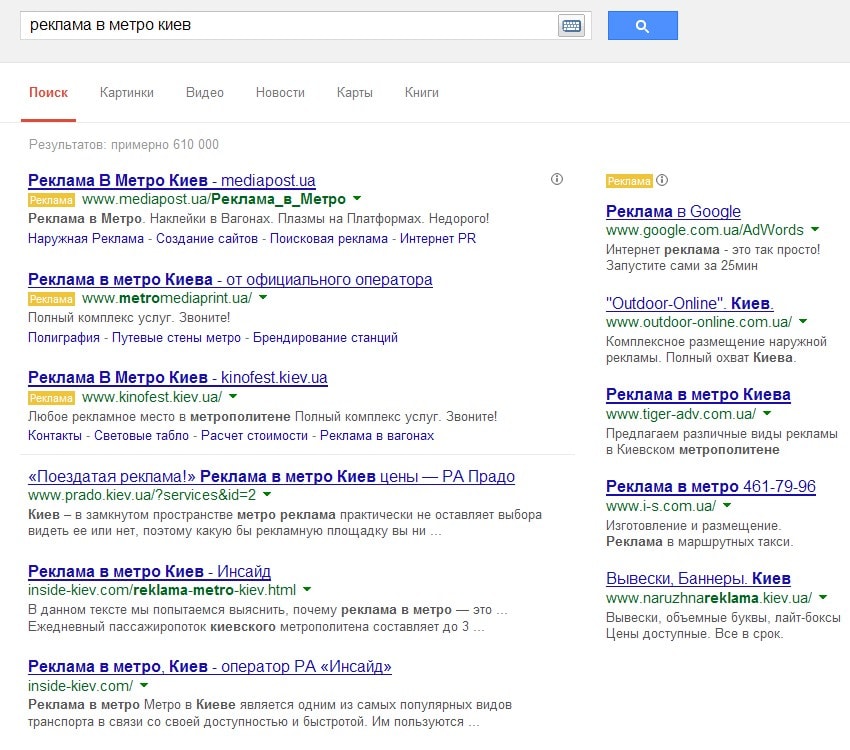Open 'Реклама В Метро Киев - mediapost.ua' result
Image resolution: width=850 pixels, height=750 pixels.
coord(172,180)
